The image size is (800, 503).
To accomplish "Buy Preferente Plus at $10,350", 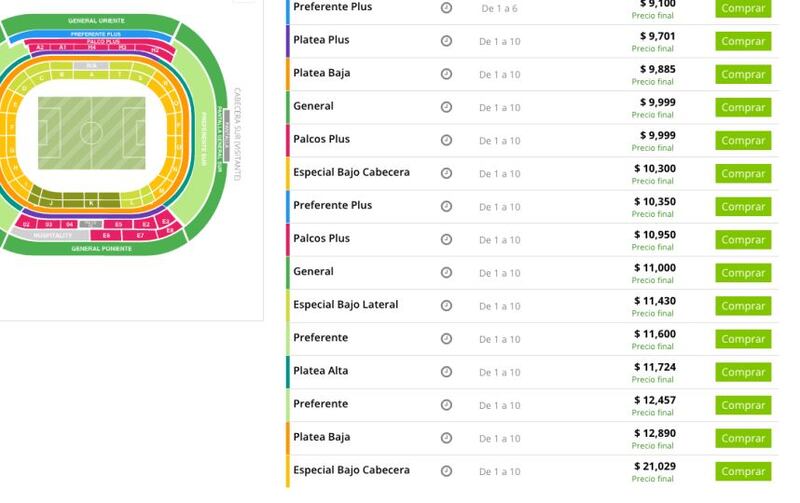I will [743, 207].
